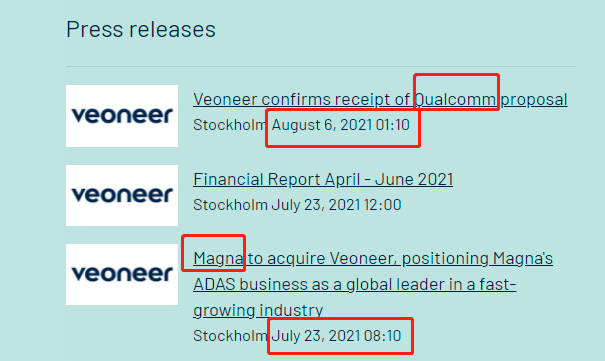
Task: Click the Press releases heading
Action: [x=141, y=29]
